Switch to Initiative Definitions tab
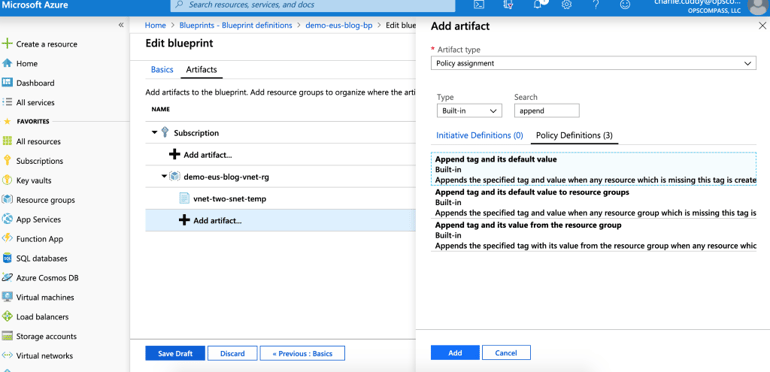 coord(480,135)
